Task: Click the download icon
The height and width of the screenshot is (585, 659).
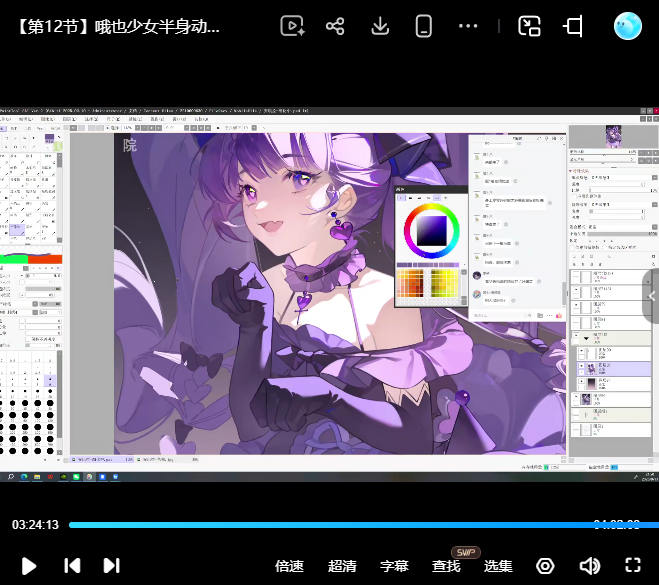Action: (x=380, y=26)
